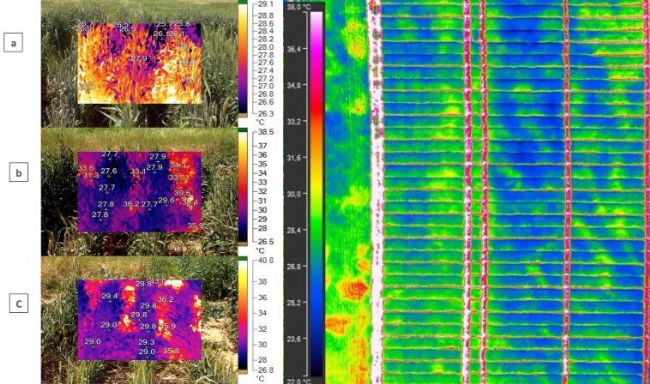Image resolution: width=650 pixels, height=384 pixels.
Task: Click the 29.4 temperature marker in panel c
Action: pyautogui.click(x=109, y=296)
